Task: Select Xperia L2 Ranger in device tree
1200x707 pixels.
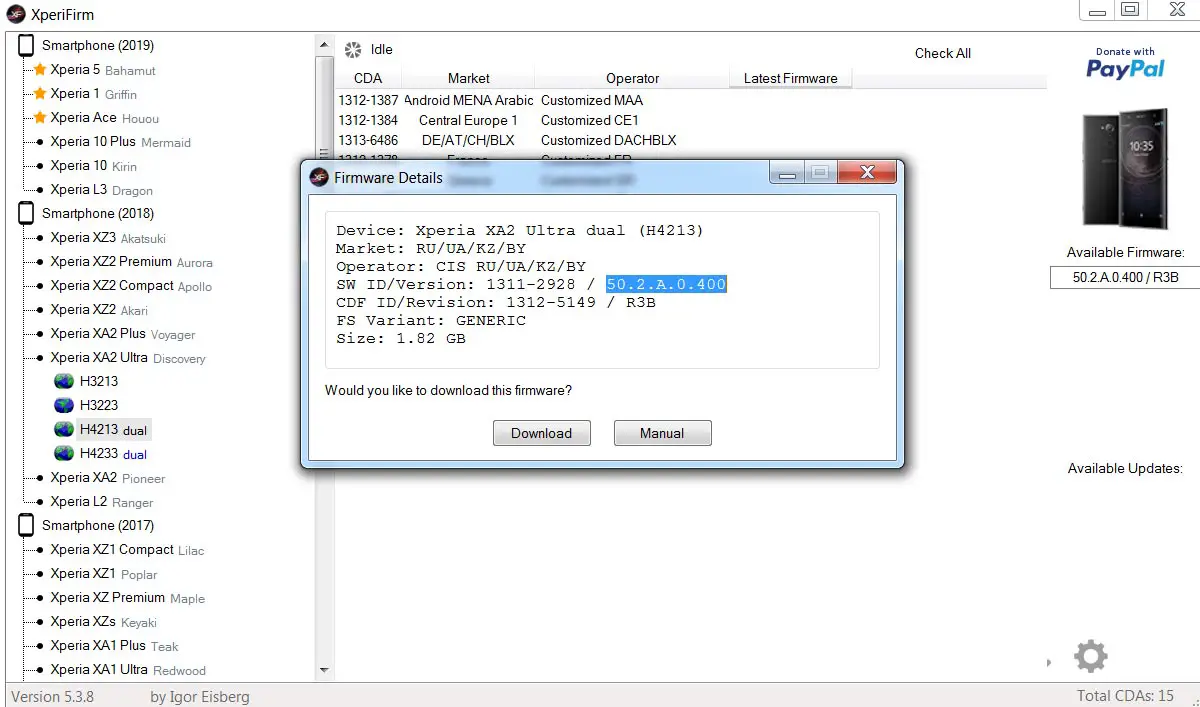Action: pyautogui.click(x=102, y=502)
